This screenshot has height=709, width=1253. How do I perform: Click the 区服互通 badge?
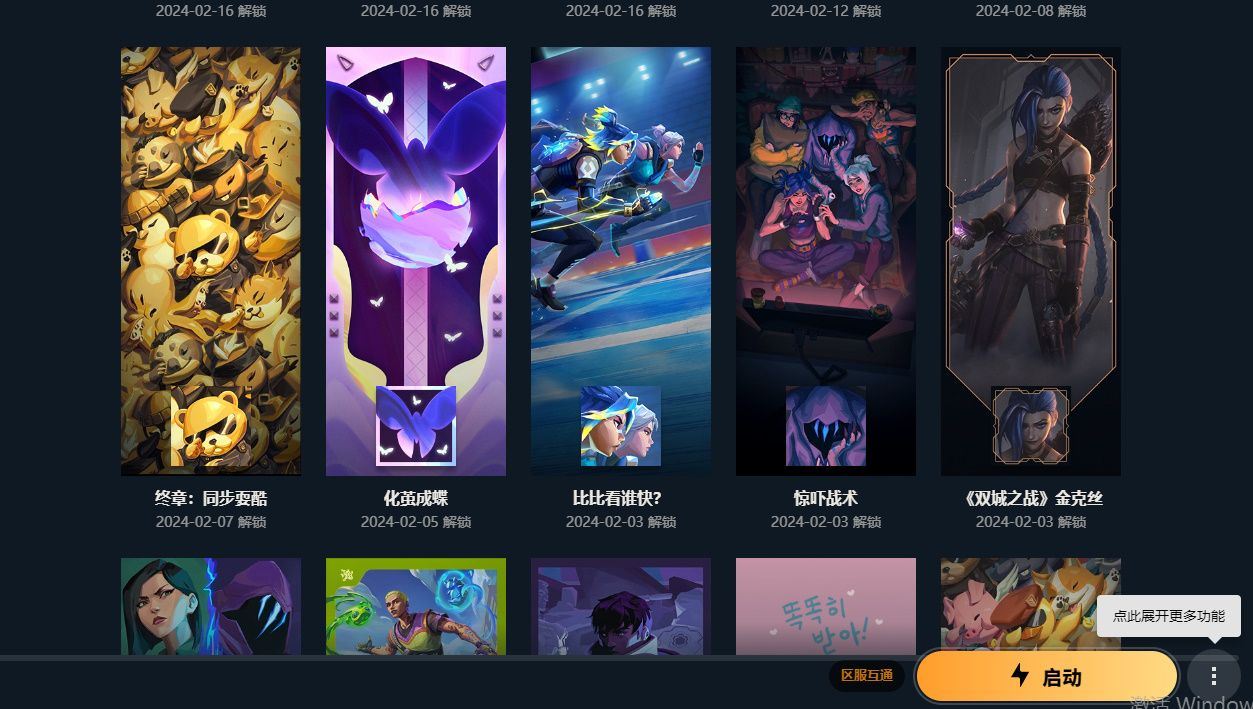866,676
